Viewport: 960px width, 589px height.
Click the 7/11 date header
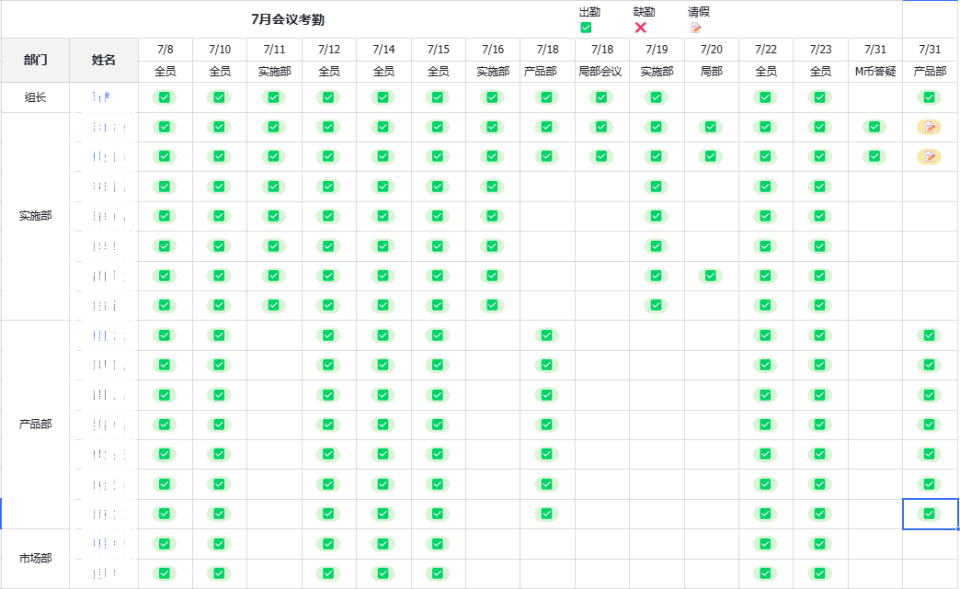click(x=274, y=50)
